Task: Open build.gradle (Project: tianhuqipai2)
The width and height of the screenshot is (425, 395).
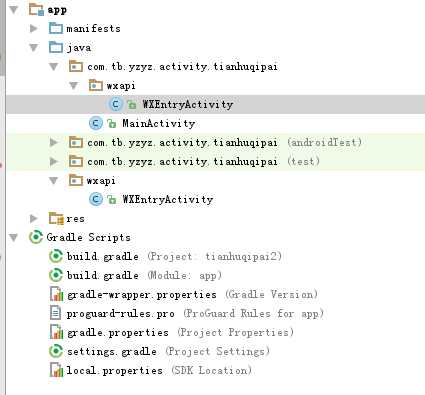Action: [x=174, y=257]
